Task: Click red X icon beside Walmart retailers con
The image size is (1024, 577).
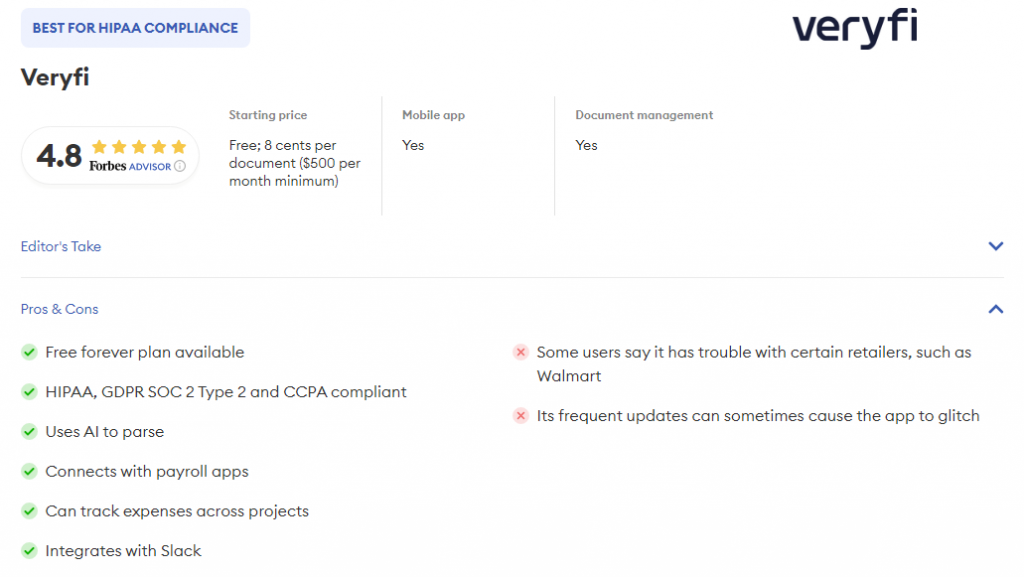Action: click(x=520, y=353)
